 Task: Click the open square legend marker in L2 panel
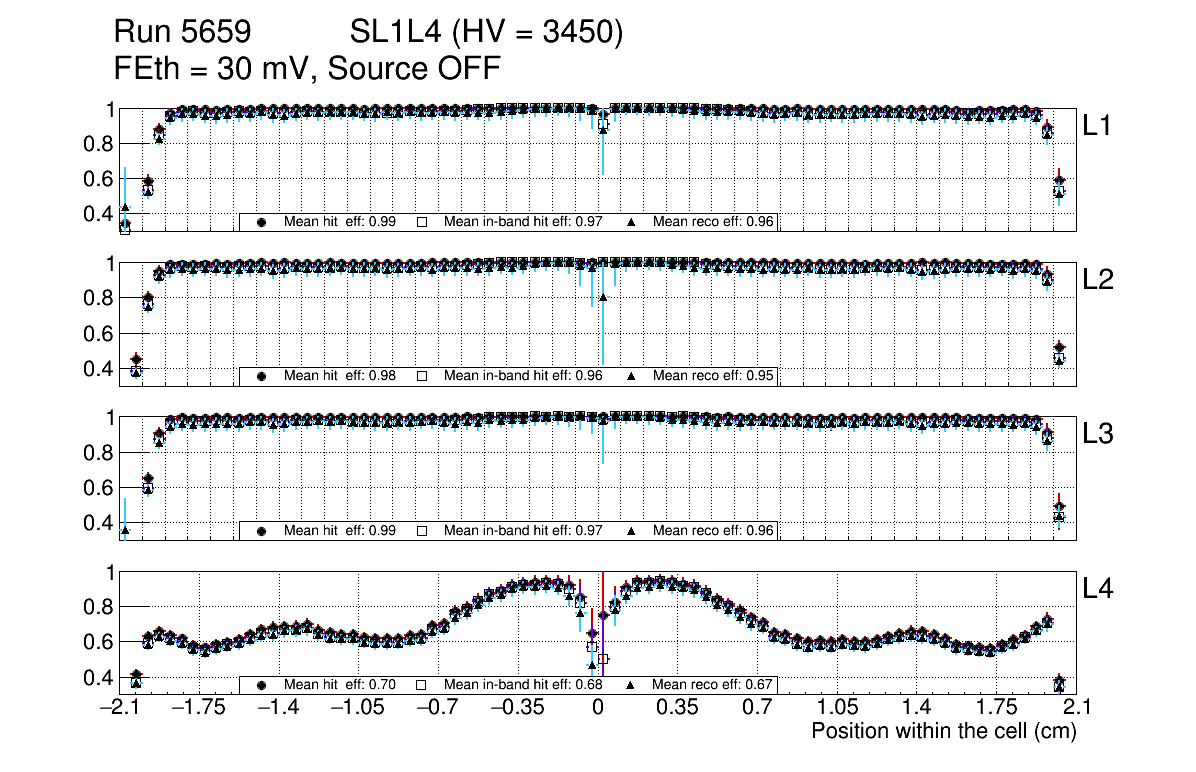coord(422,377)
